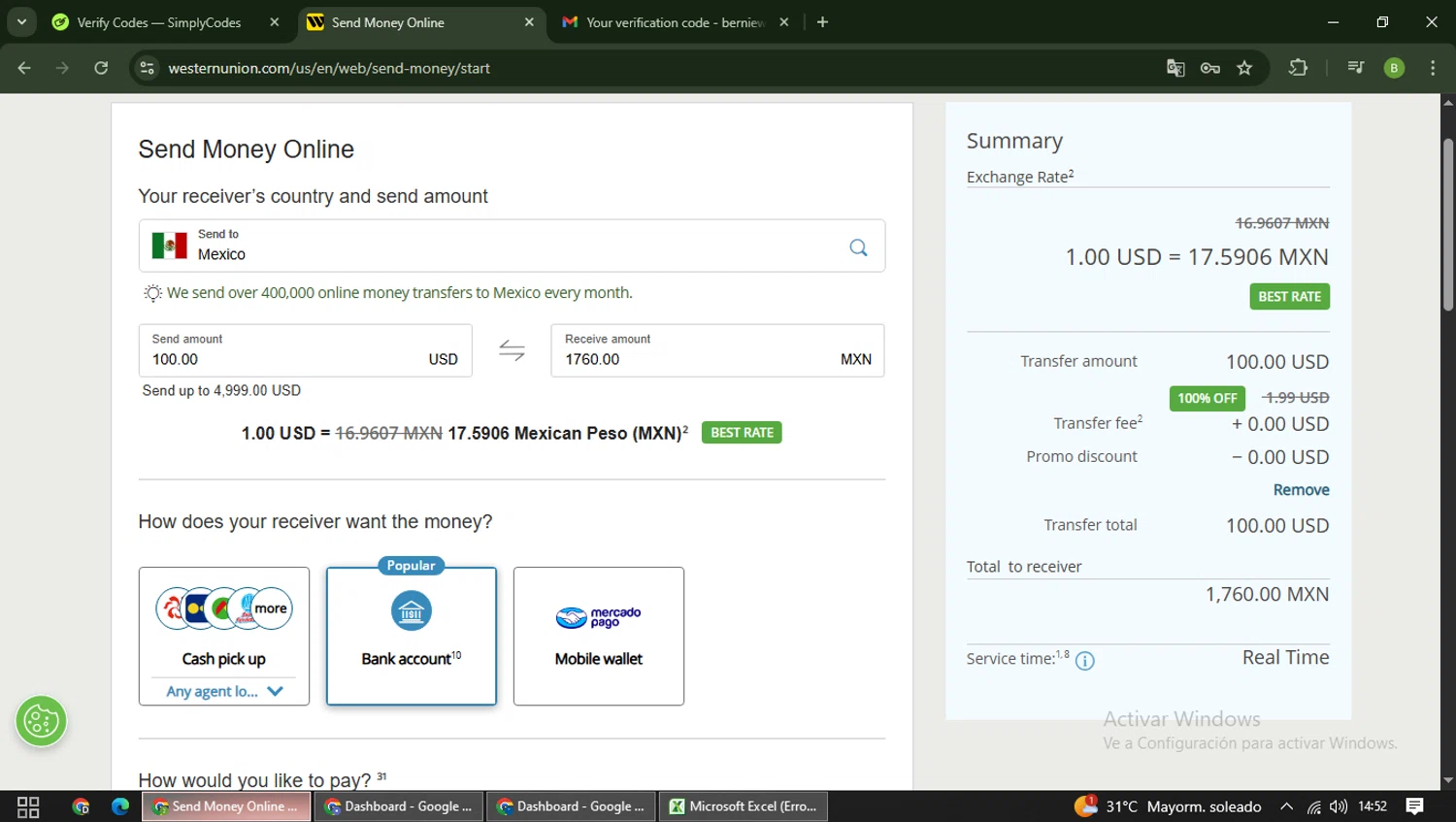Click the Mexico flag icon
Screen dimensions: 1456x822
169,246
